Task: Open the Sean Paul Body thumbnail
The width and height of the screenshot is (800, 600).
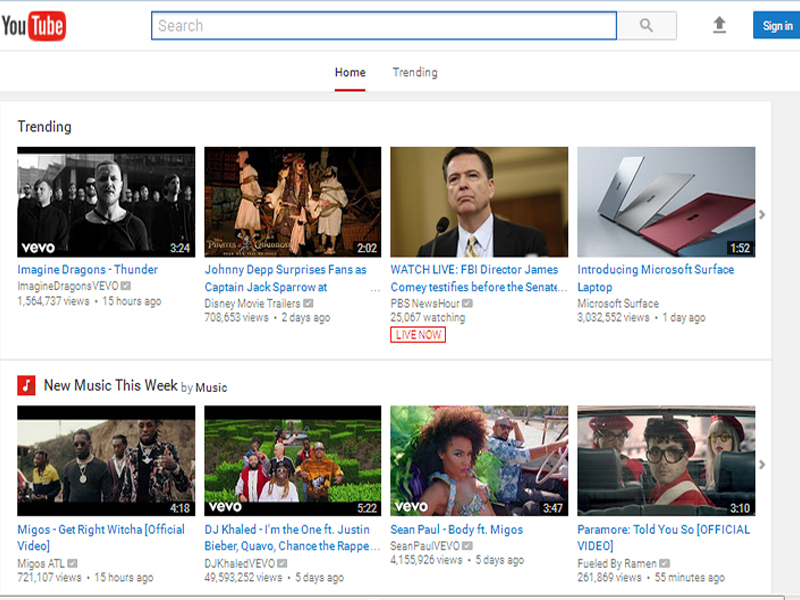Action: coord(479,461)
